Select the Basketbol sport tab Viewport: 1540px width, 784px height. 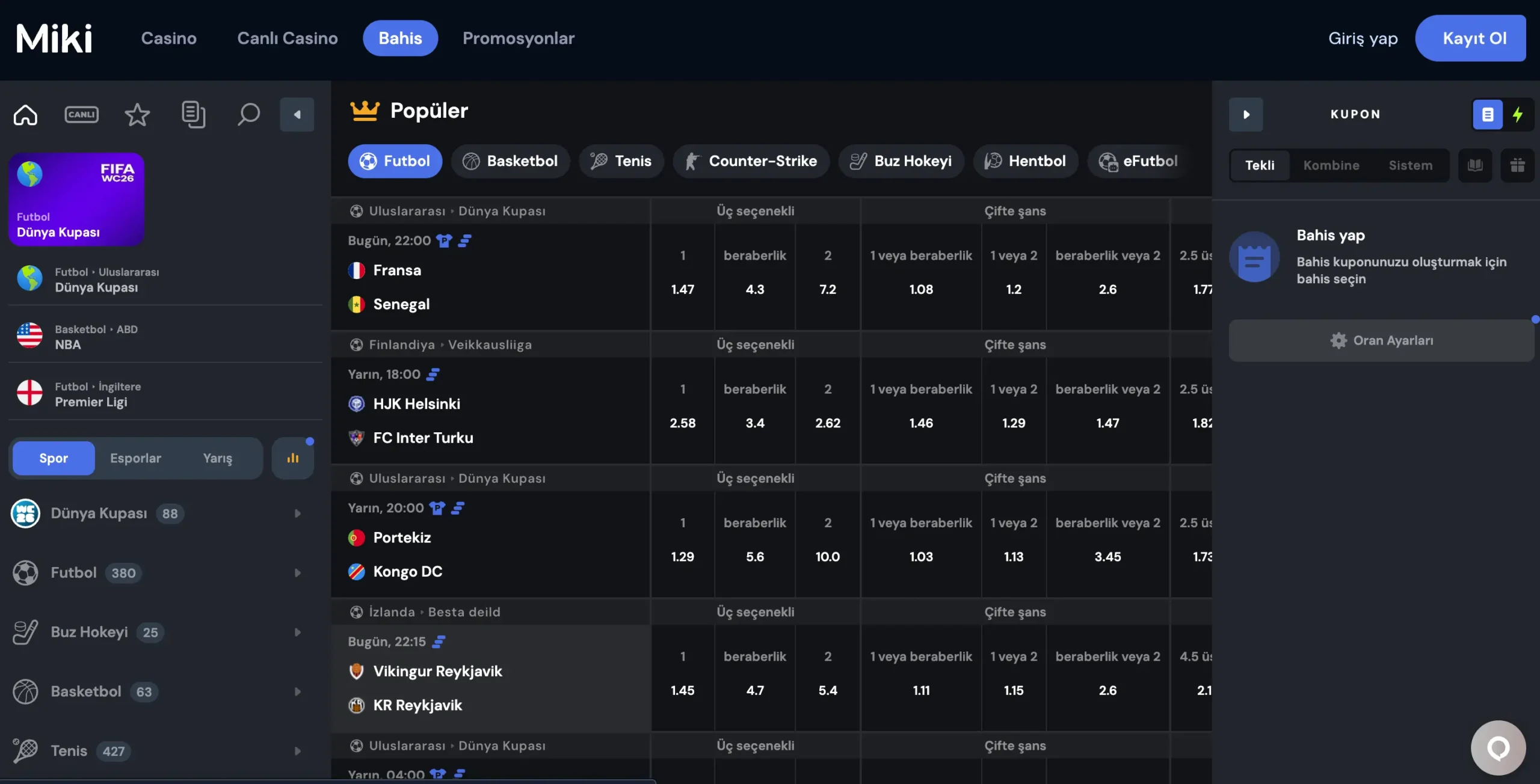[510, 161]
